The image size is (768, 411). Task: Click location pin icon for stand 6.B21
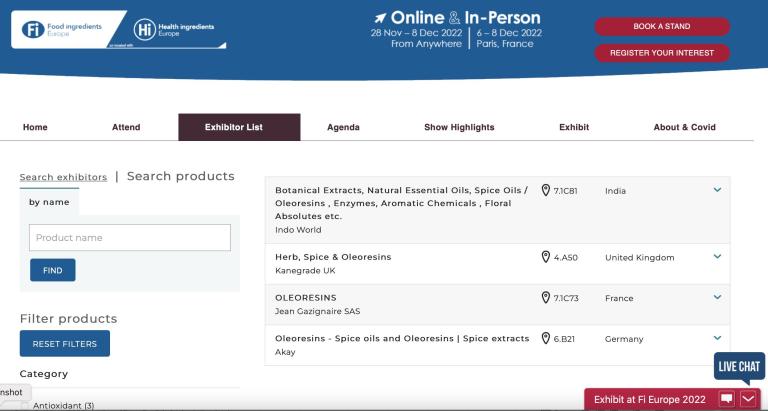click(546, 338)
